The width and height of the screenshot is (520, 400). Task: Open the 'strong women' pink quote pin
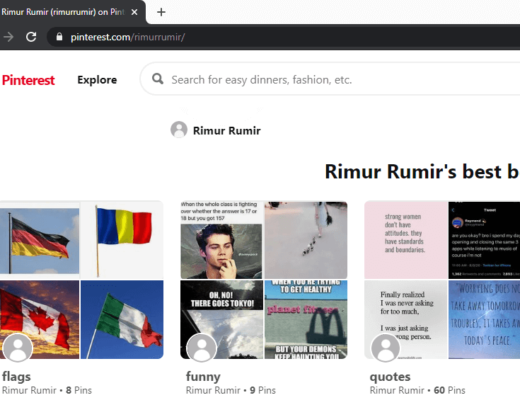click(x=405, y=239)
